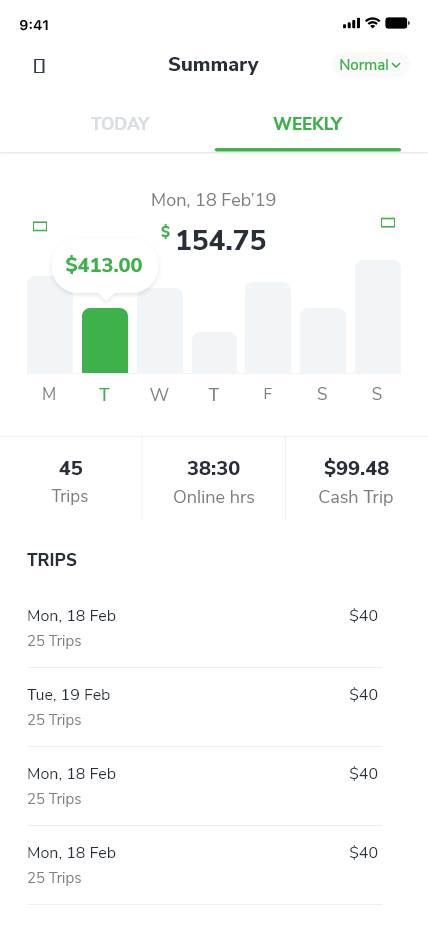Open the Normal mode dropdown

point(370,65)
